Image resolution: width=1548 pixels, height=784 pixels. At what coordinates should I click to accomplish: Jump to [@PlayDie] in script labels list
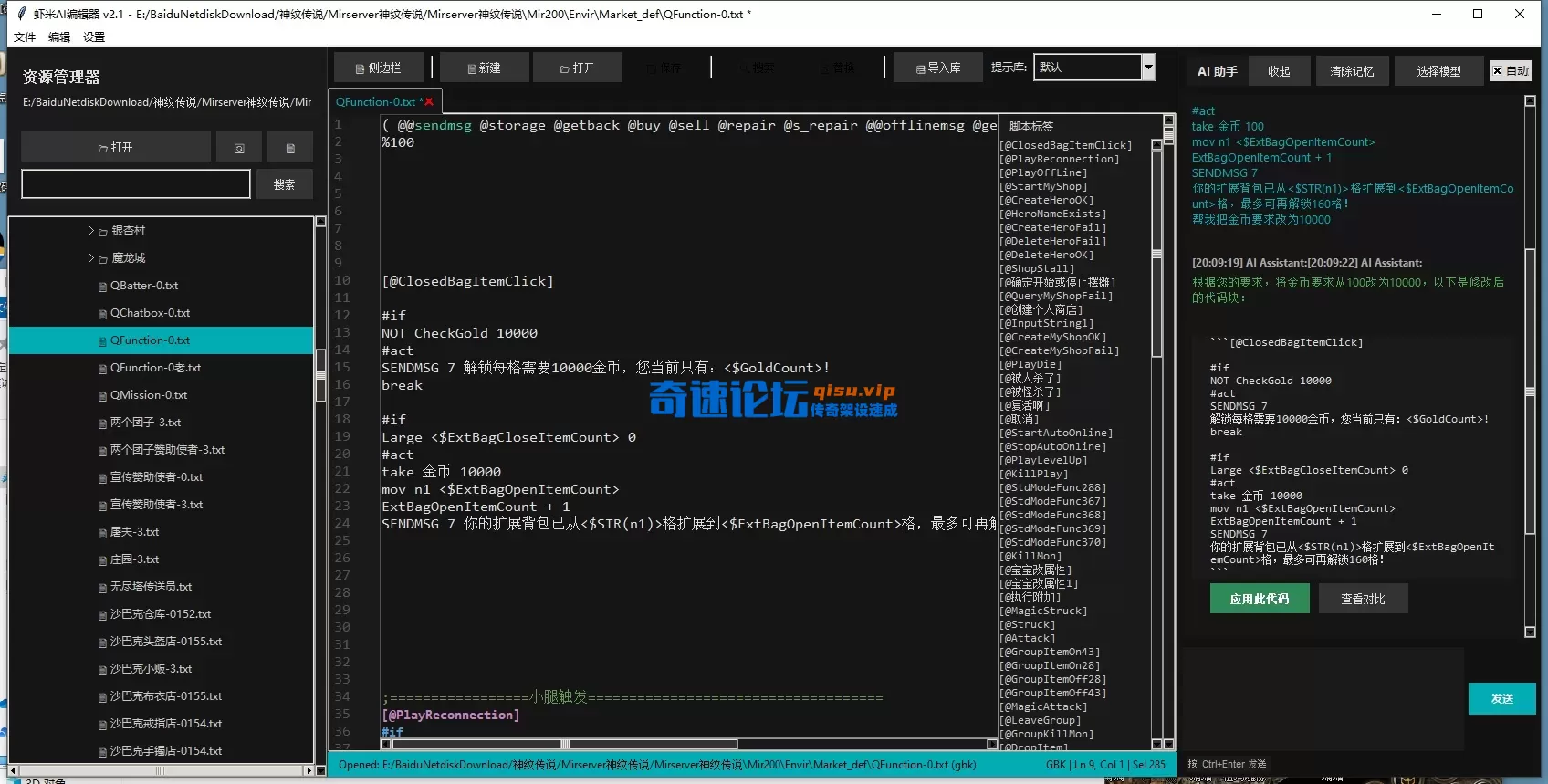click(1030, 364)
